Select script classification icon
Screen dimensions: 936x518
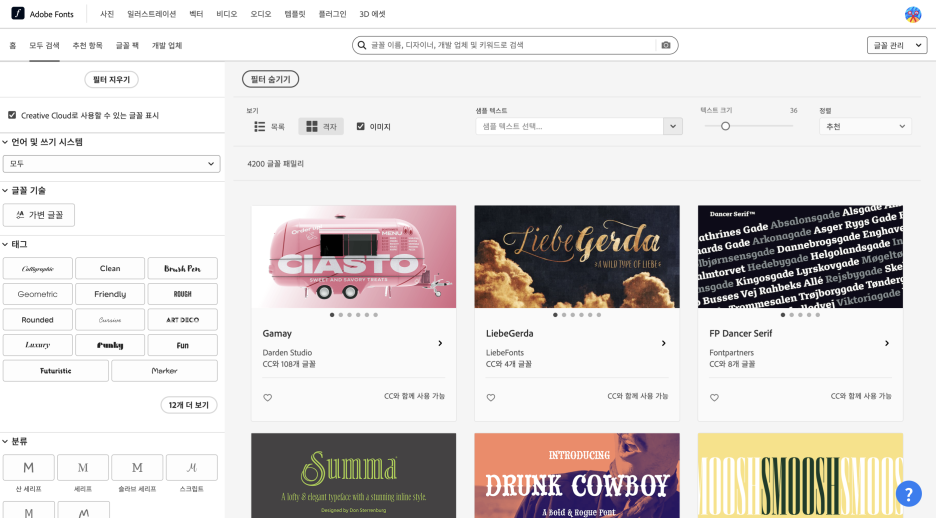pos(192,468)
